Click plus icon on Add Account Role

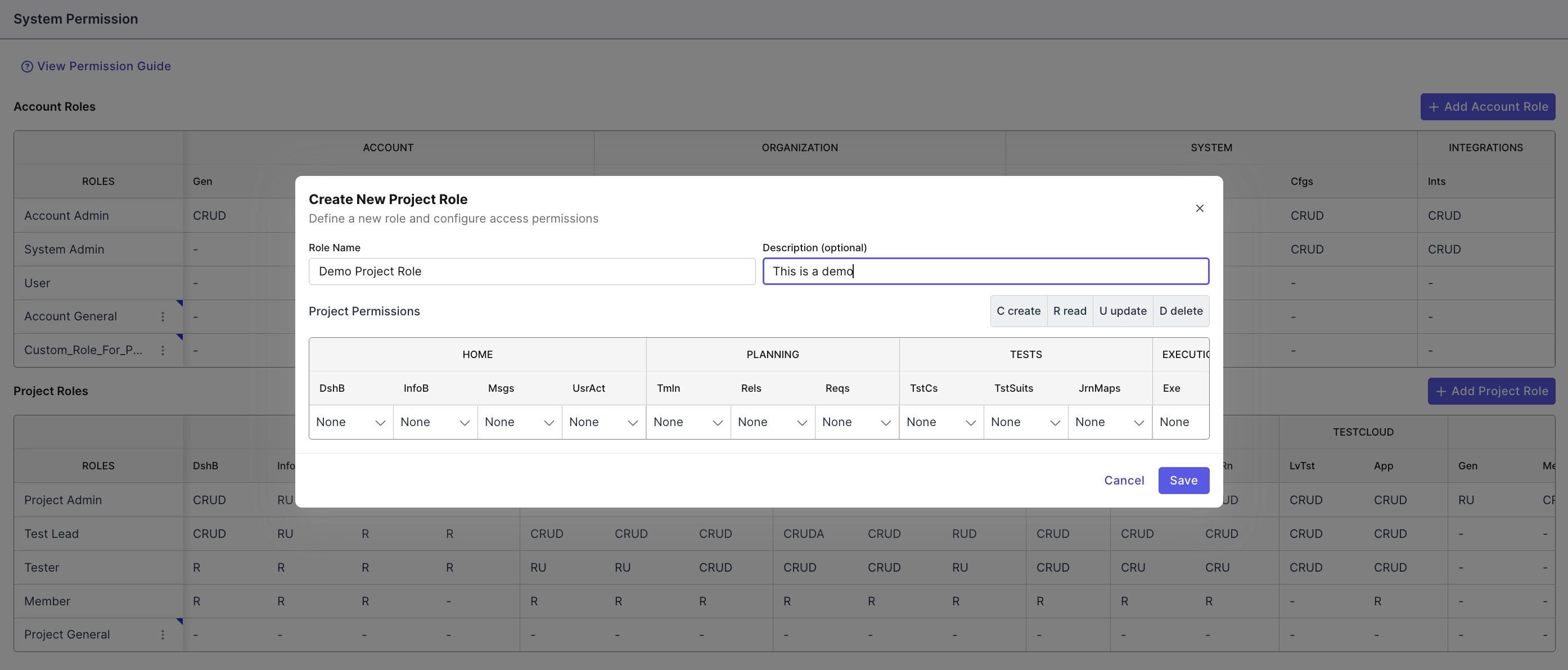click(x=1434, y=106)
